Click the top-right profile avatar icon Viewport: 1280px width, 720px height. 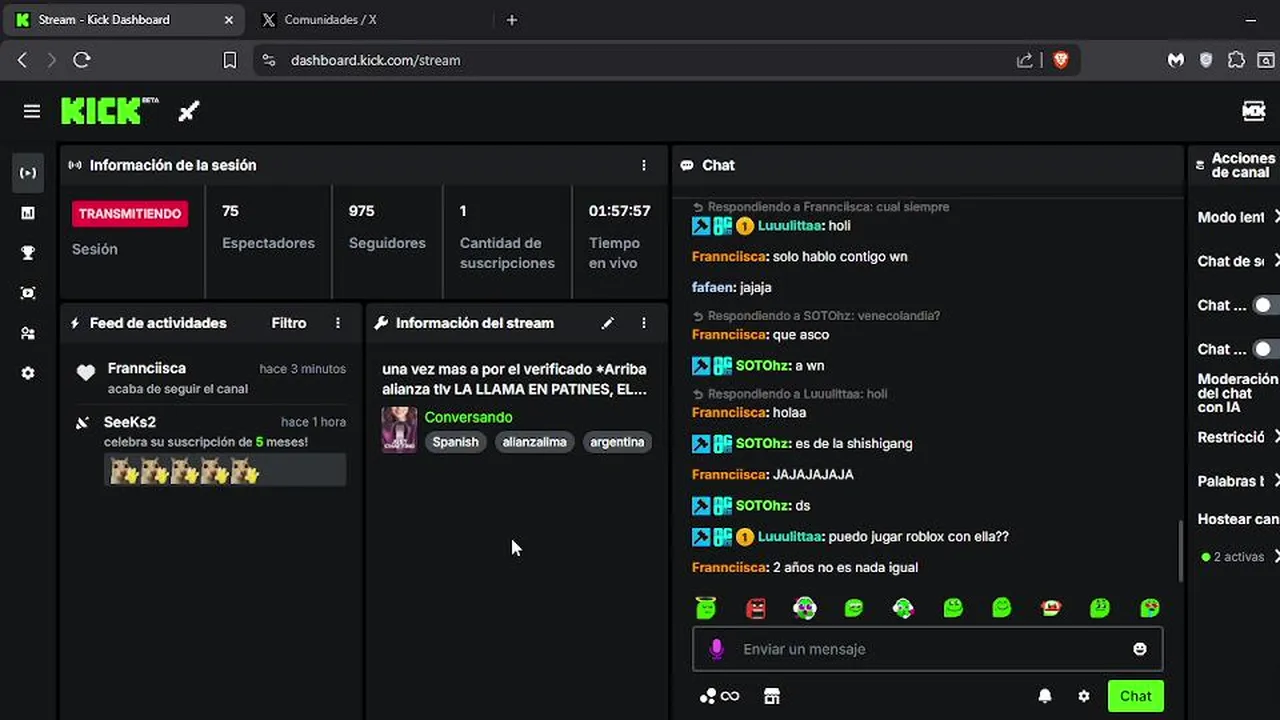pos(1254,111)
